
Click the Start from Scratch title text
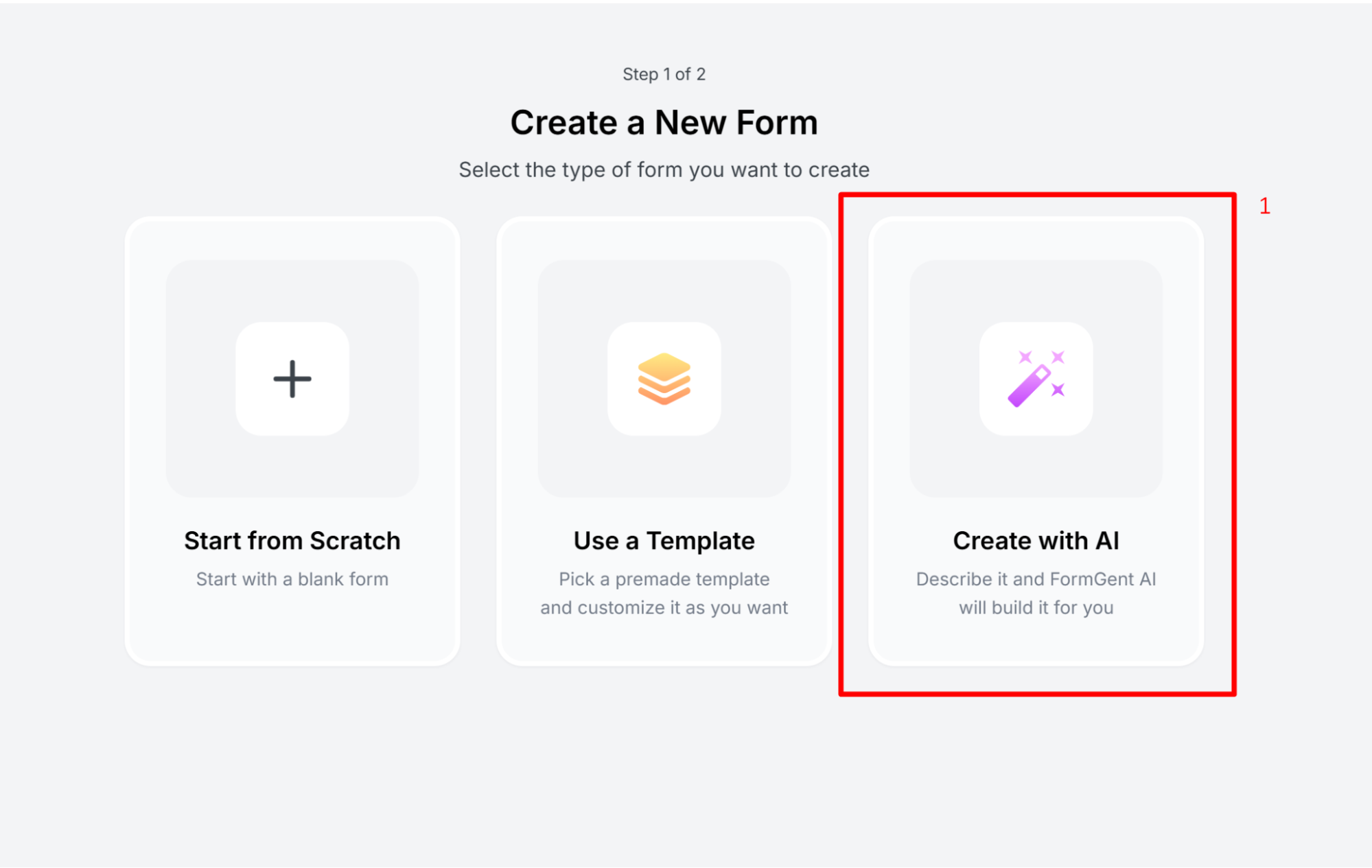click(292, 540)
